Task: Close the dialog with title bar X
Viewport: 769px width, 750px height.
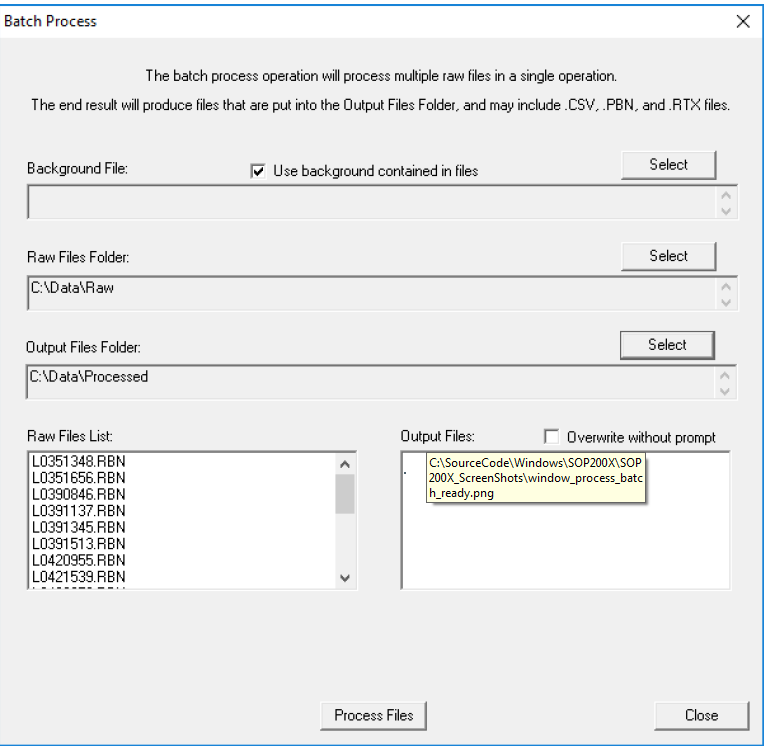Action: click(742, 21)
